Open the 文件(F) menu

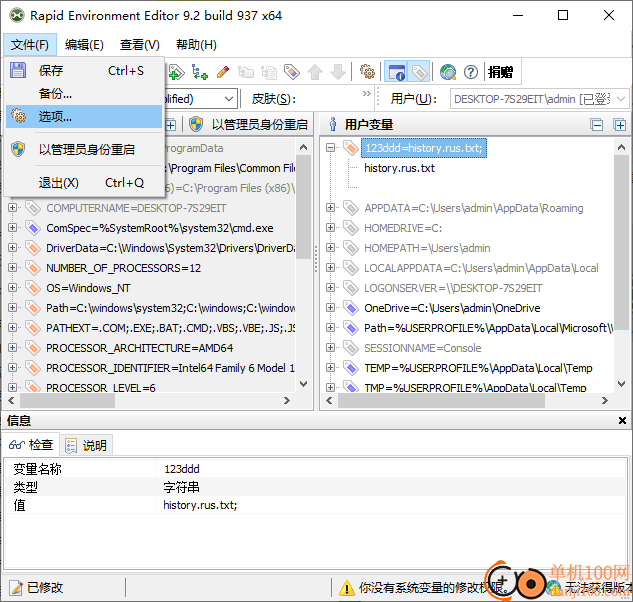pyautogui.click(x=30, y=44)
